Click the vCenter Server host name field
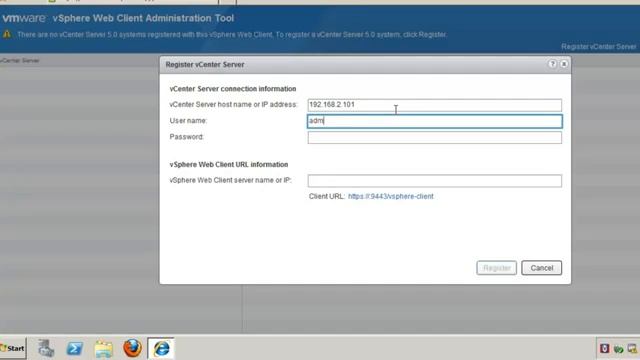 pos(435,105)
